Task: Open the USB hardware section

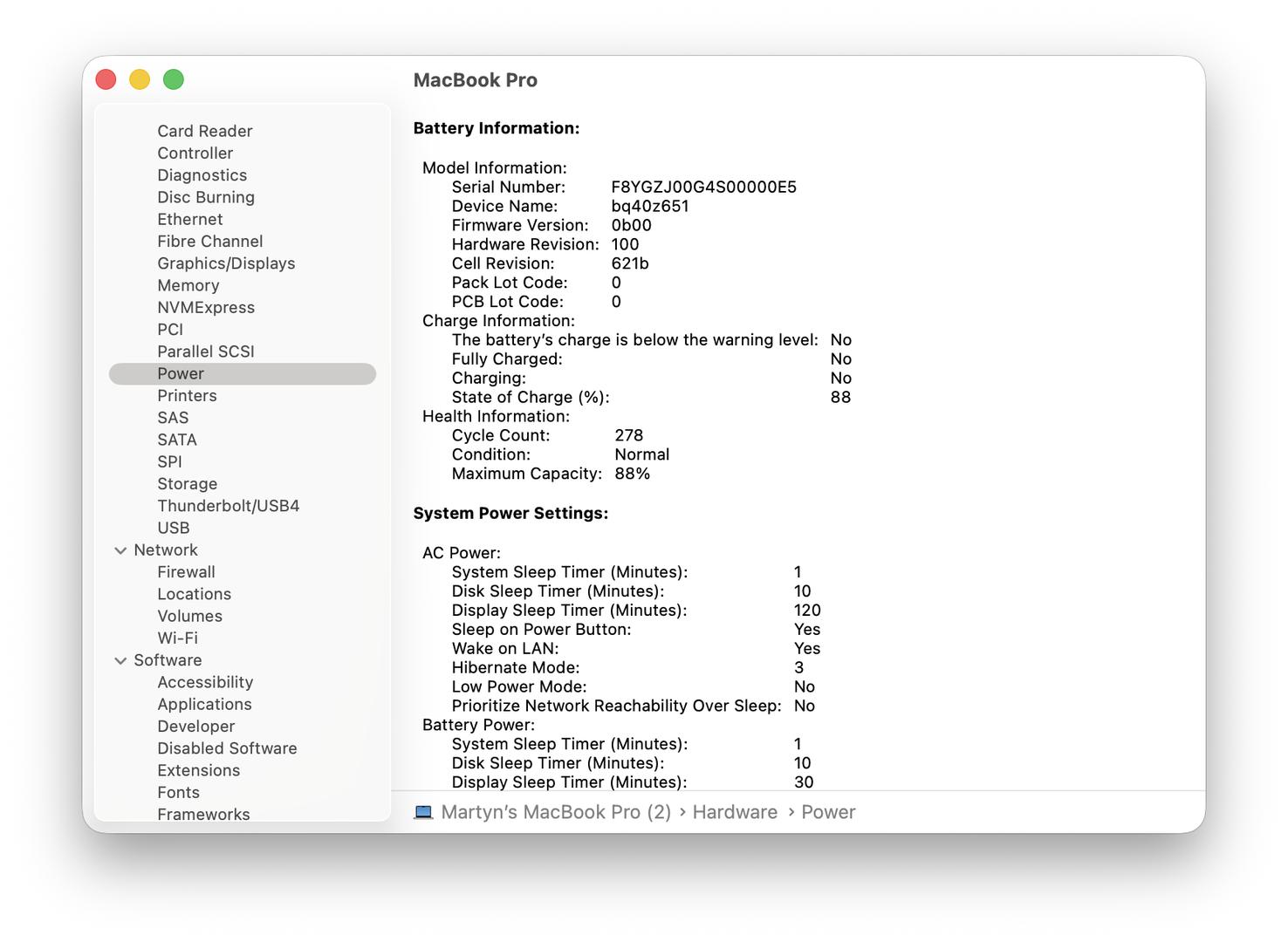Action: pos(173,528)
